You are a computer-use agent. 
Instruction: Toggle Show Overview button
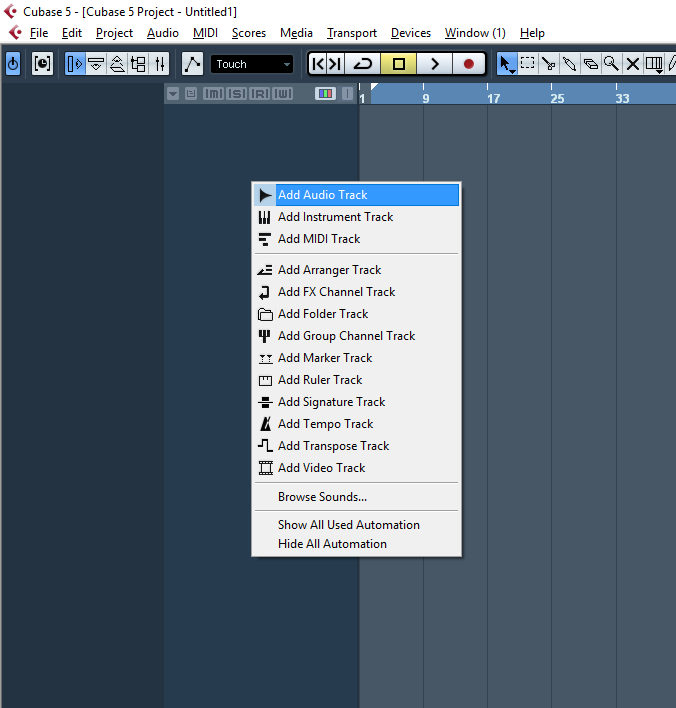pyautogui.click(x=117, y=64)
